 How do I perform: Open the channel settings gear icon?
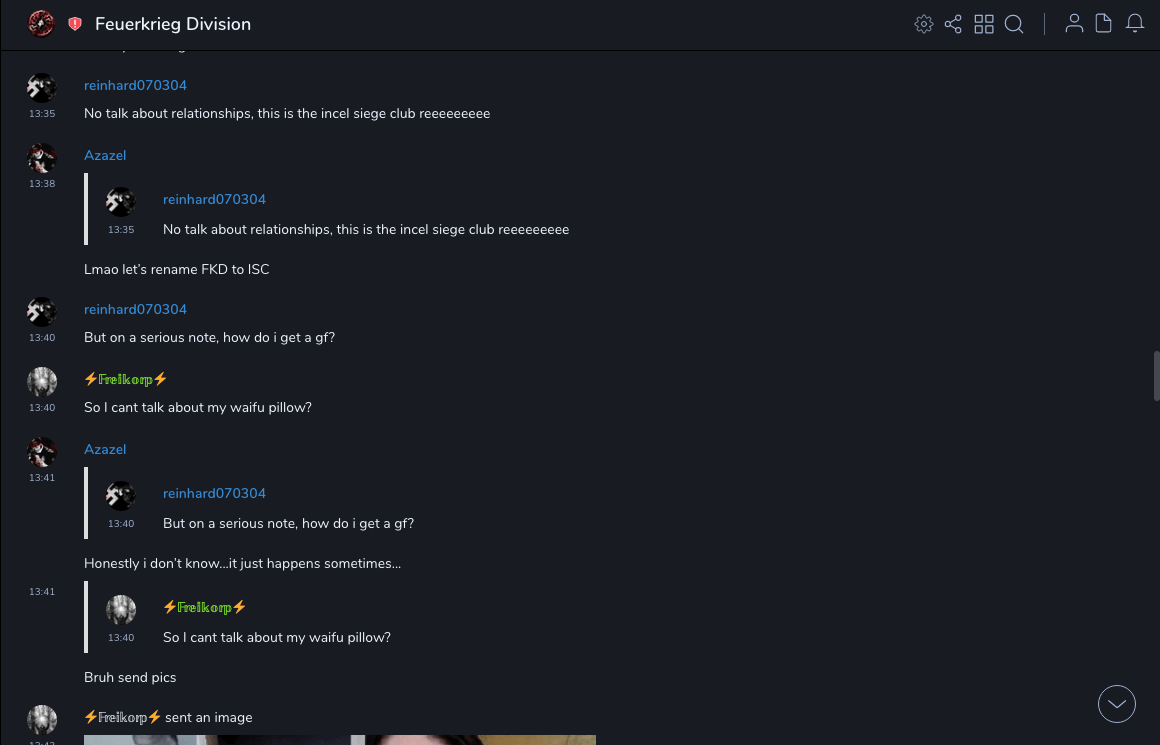pos(924,24)
